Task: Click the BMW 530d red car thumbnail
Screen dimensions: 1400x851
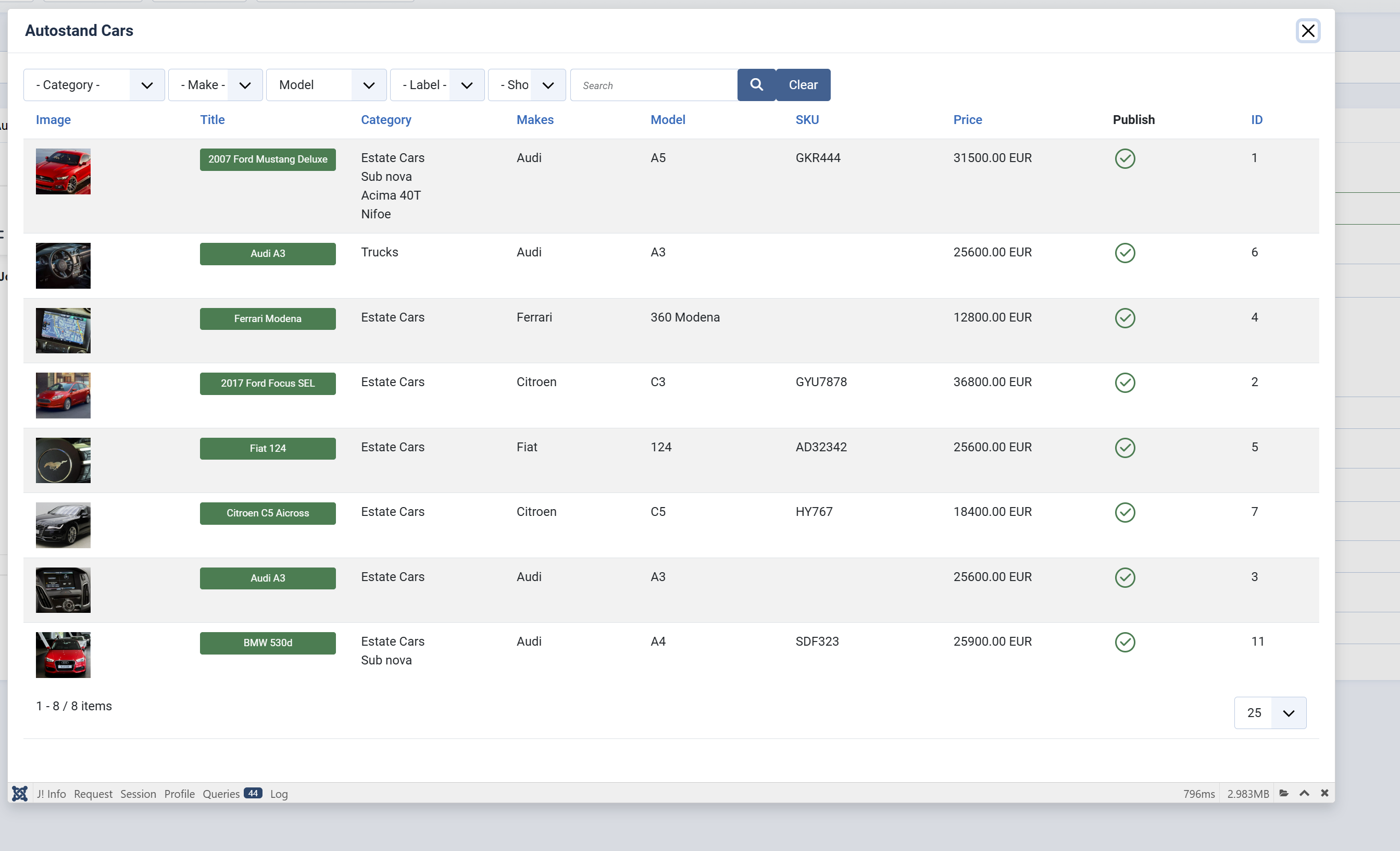Action: pos(63,655)
